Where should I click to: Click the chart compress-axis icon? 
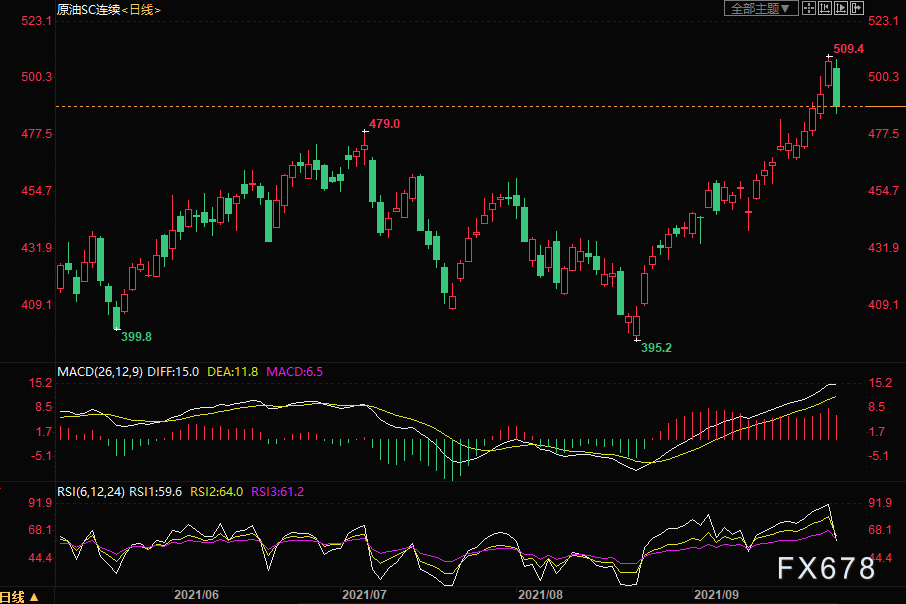(825, 8)
